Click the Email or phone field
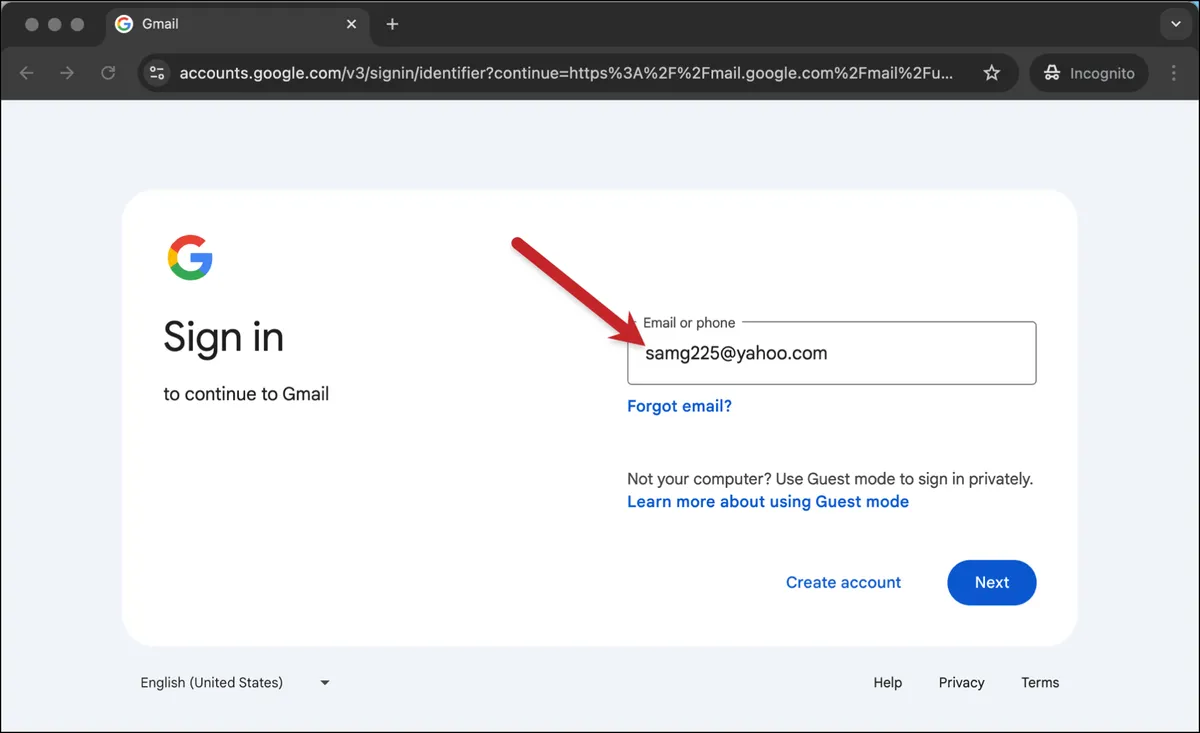The height and width of the screenshot is (733, 1200). (832, 353)
